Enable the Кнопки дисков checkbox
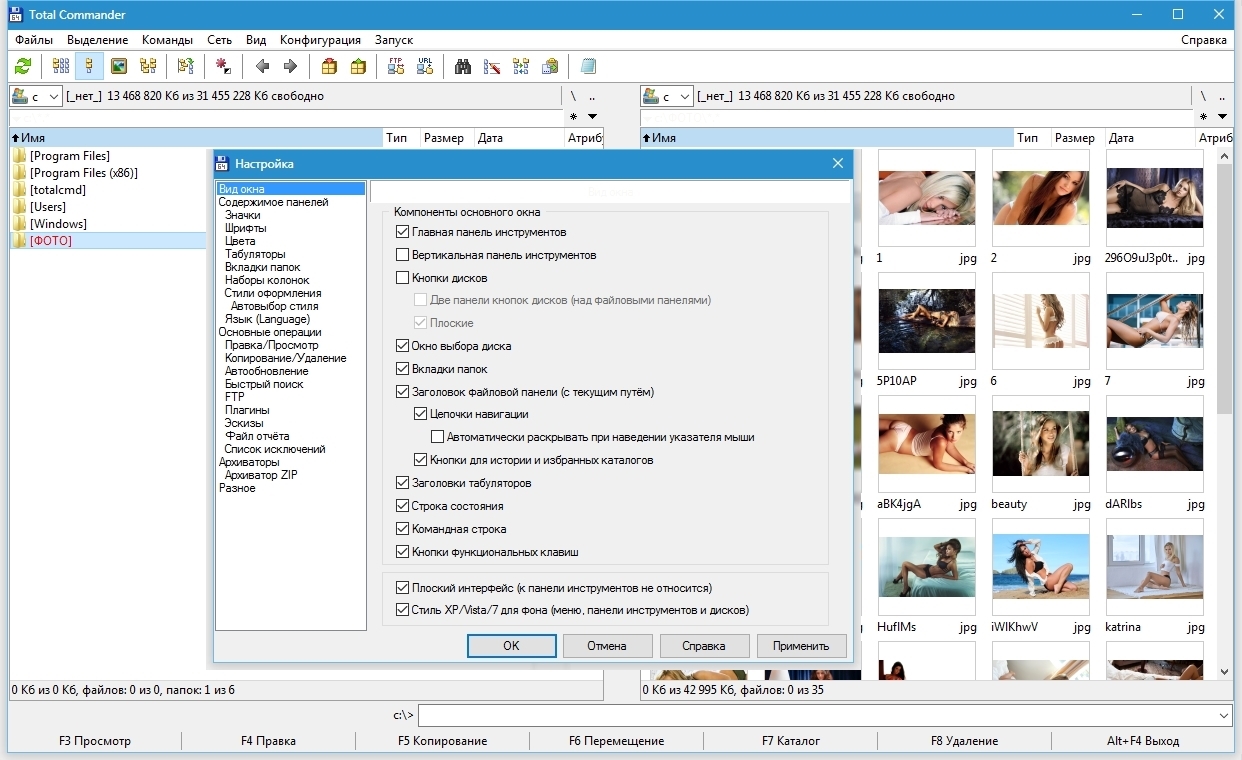 tap(403, 278)
